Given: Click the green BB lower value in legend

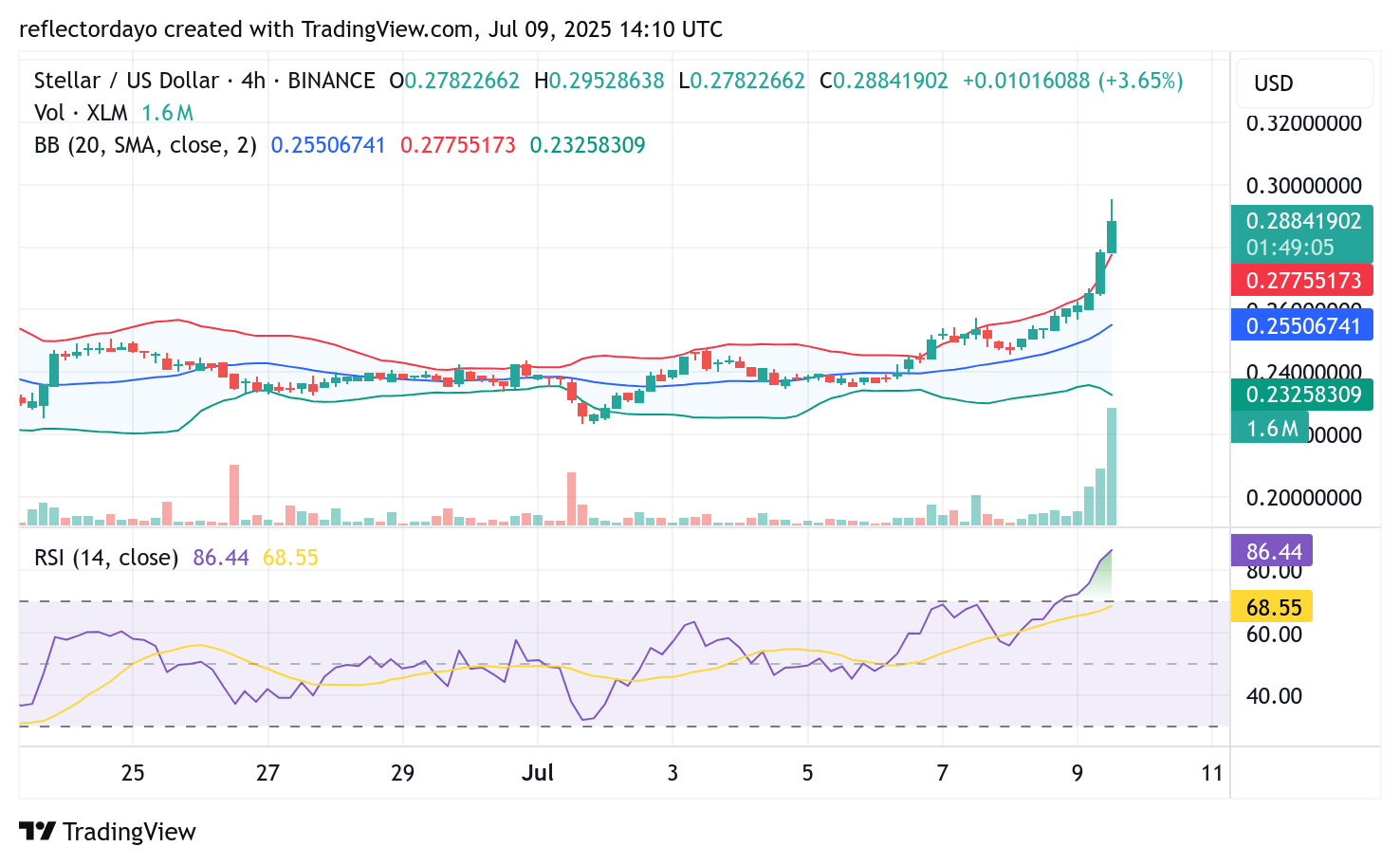Looking at the screenshot, I should point(587,145).
